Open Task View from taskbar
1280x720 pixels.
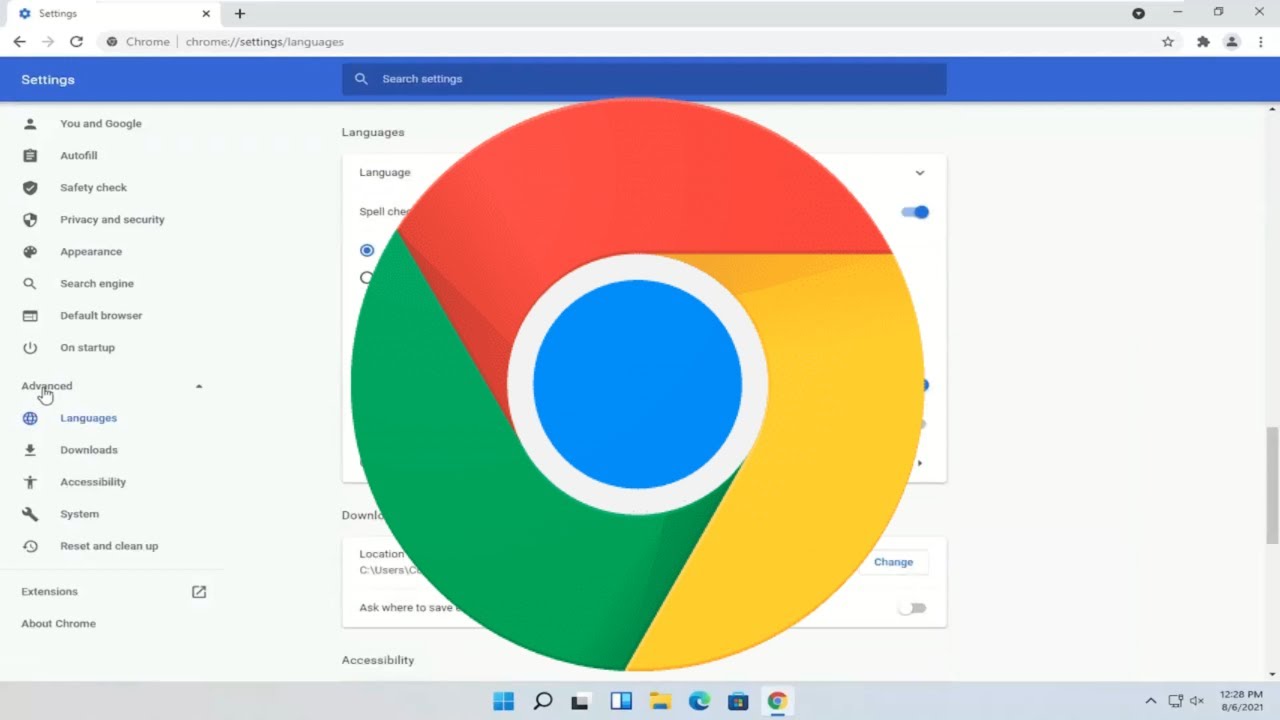[581, 701]
